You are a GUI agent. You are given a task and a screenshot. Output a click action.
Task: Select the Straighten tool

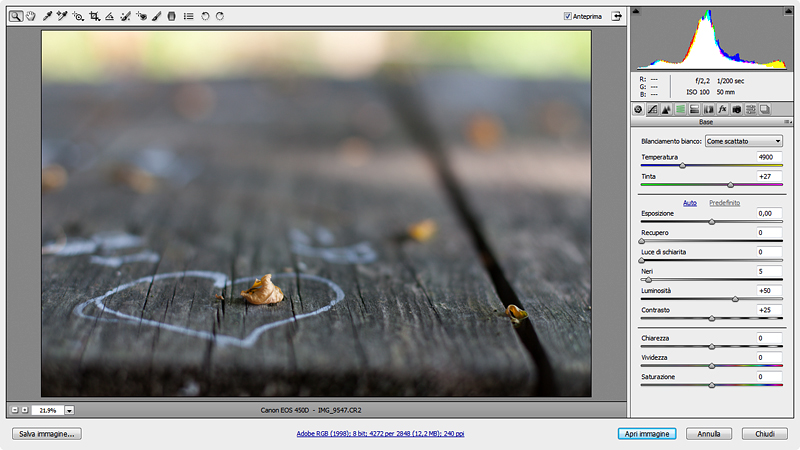pos(110,17)
